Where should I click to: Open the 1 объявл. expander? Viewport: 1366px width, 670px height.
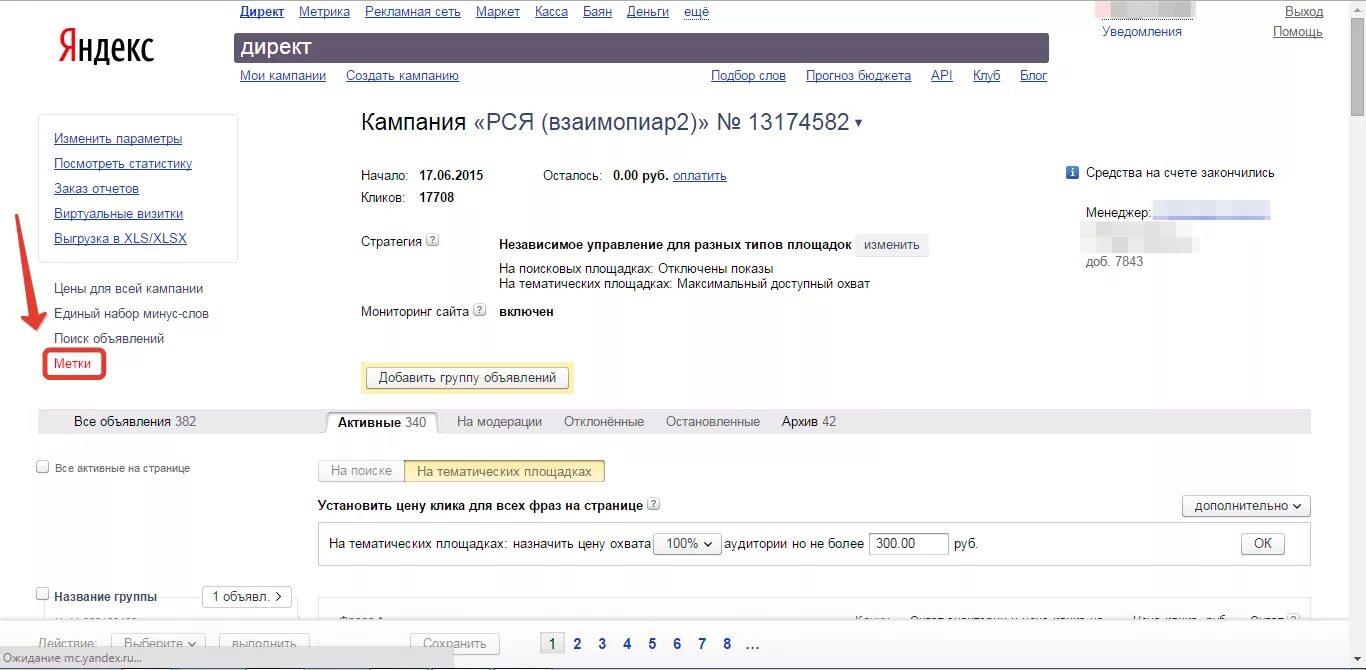(x=248, y=597)
